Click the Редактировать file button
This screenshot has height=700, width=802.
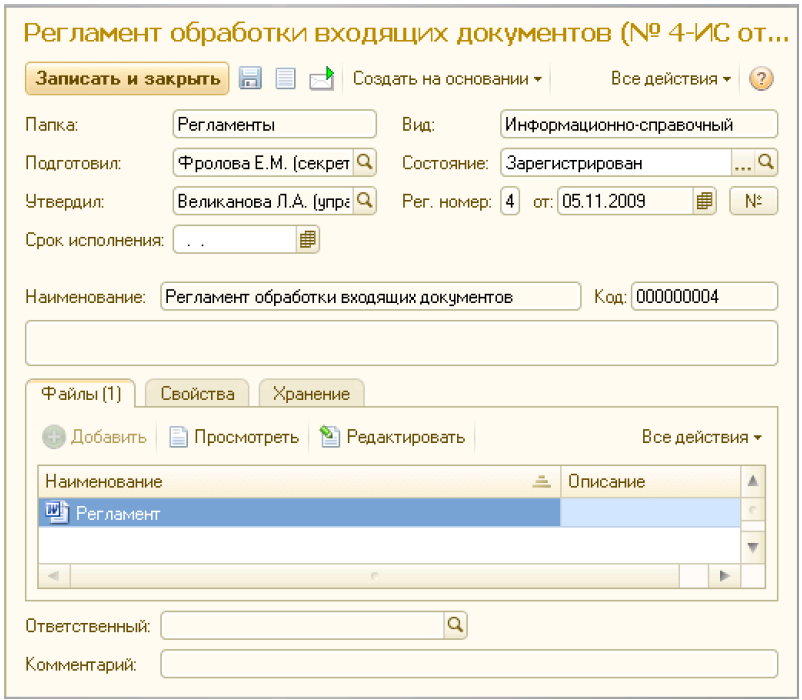(392, 437)
